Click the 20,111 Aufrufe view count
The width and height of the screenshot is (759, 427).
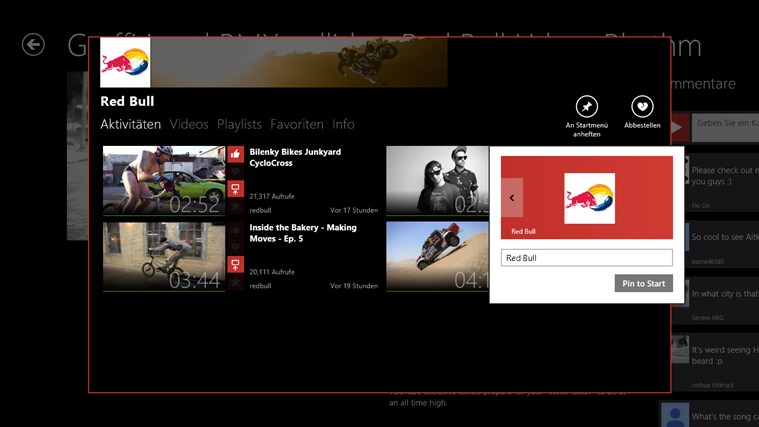(272, 272)
